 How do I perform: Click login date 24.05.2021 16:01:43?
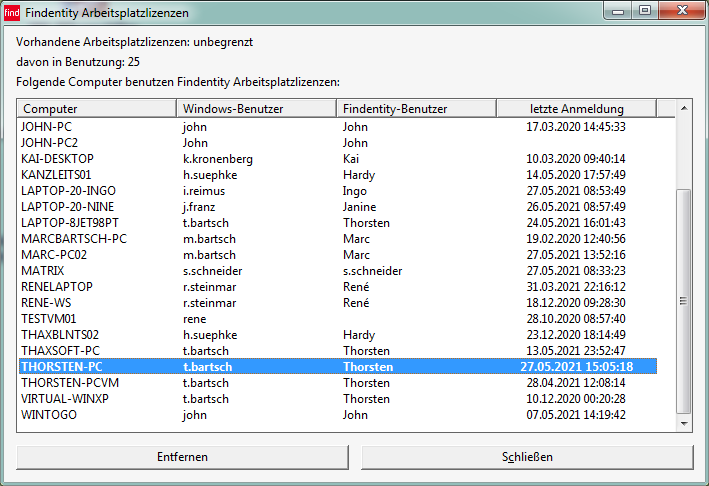[576, 223]
